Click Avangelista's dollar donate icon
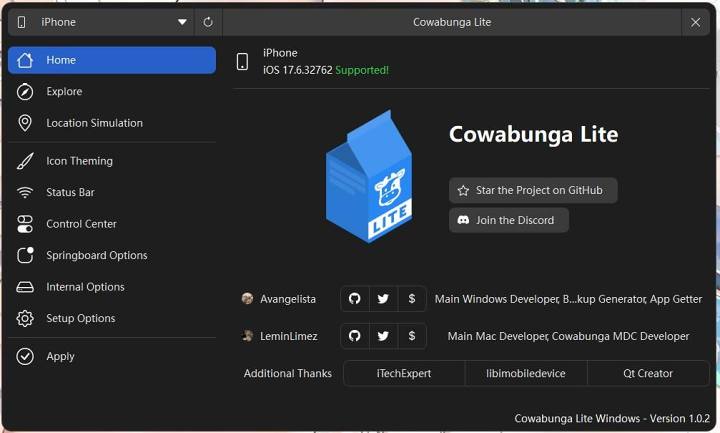This screenshot has height=433, width=720. (x=412, y=299)
